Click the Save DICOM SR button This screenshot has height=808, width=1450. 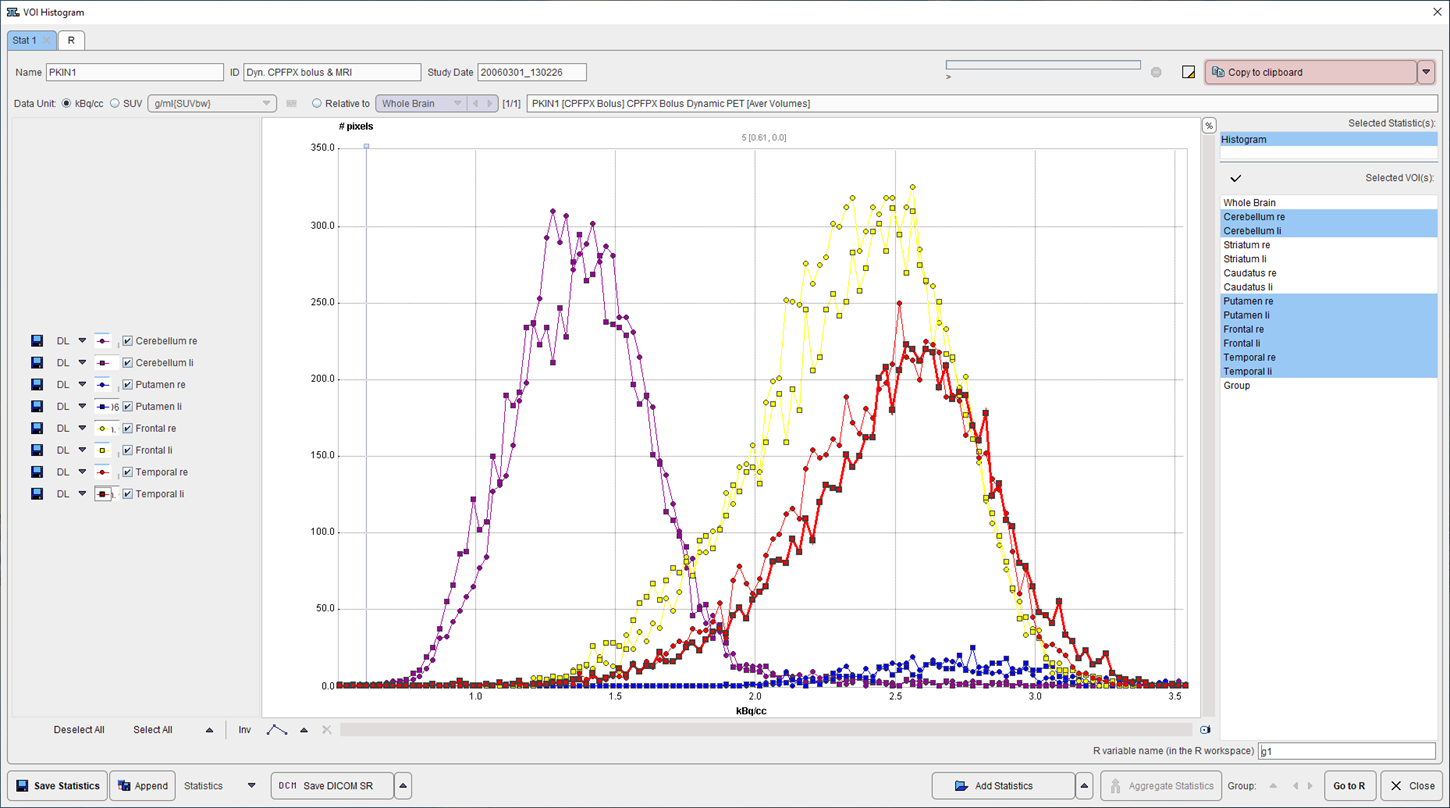click(x=332, y=786)
